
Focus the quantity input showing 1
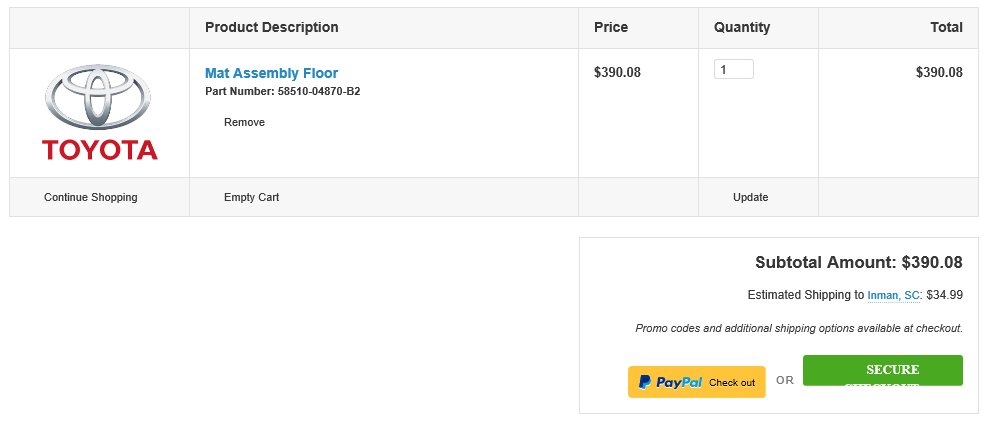[x=733, y=69]
